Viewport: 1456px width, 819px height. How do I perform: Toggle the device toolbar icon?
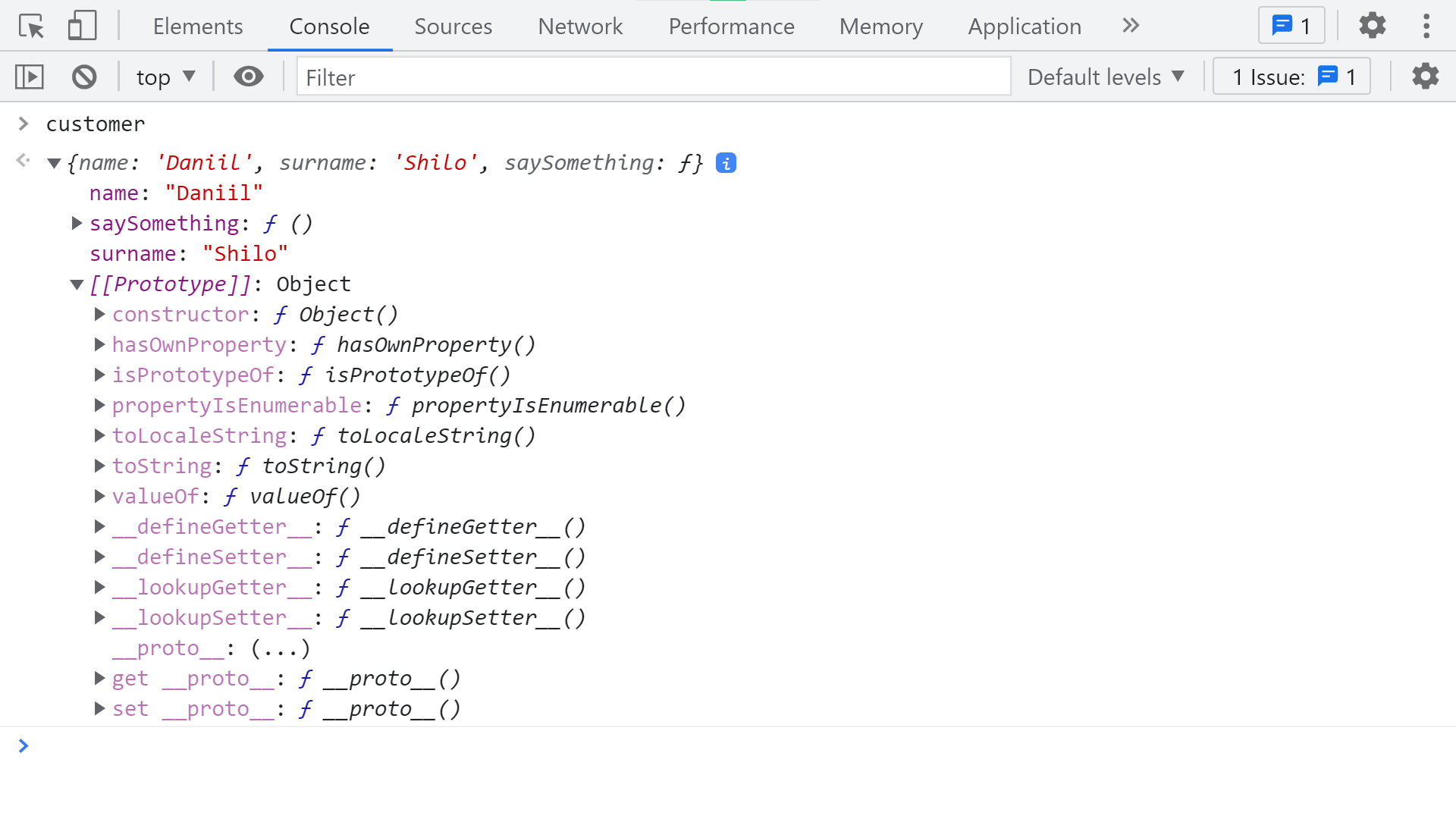coord(82,27)
